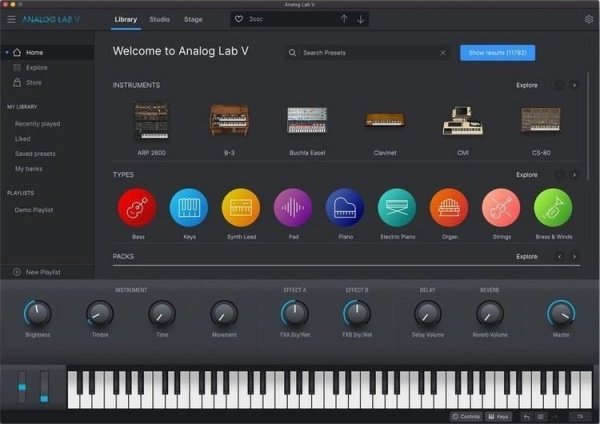Toggle the Keys keyboard view

coord(498,416)
